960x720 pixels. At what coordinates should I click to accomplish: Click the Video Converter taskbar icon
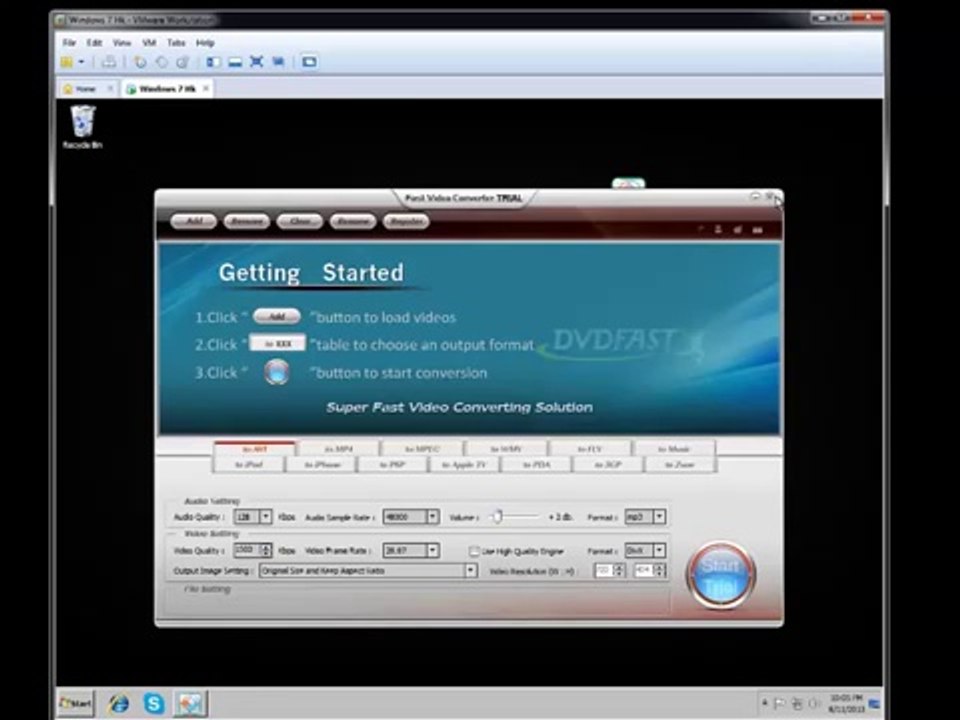(190, 703)
